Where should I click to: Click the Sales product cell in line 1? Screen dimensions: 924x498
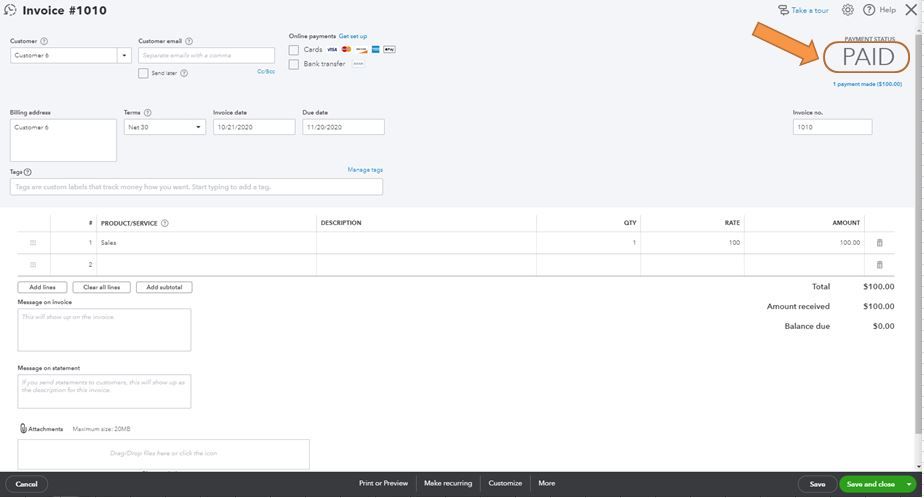(x=206, y=243)
